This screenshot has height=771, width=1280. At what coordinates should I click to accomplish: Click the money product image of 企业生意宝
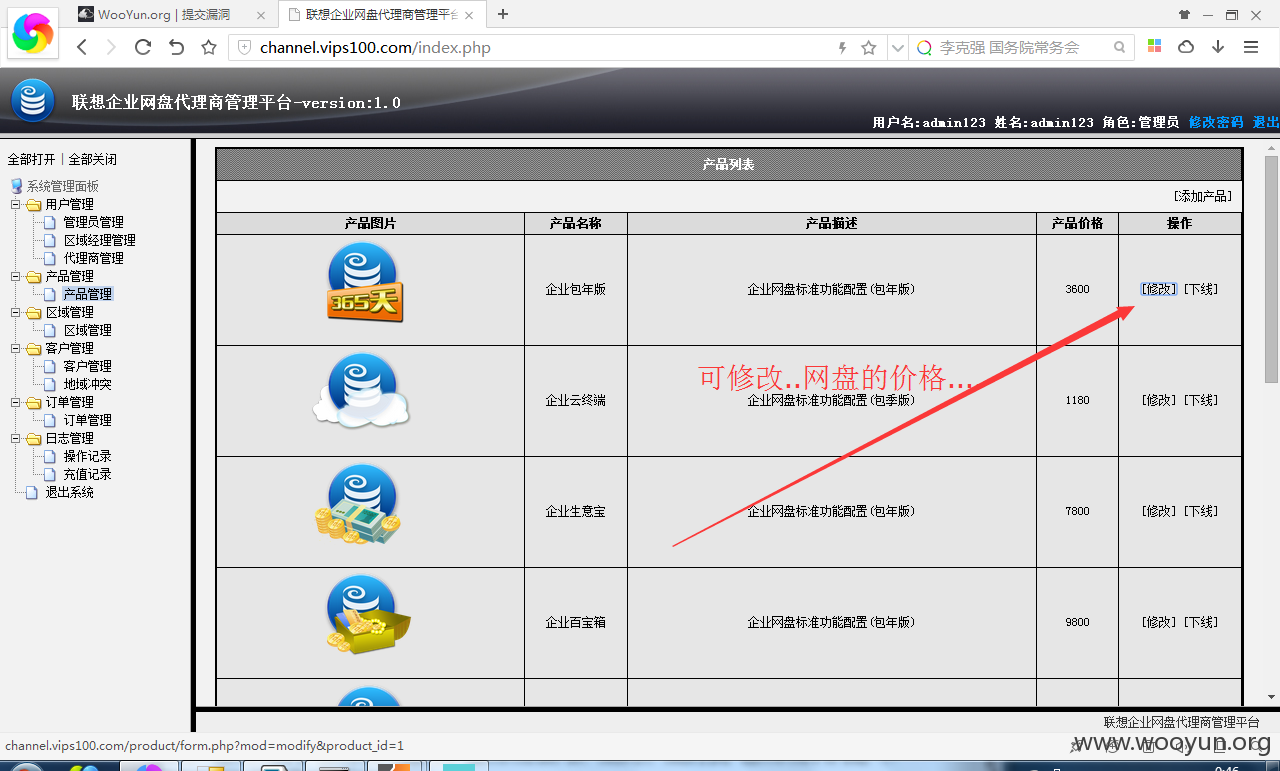[359, 503]
